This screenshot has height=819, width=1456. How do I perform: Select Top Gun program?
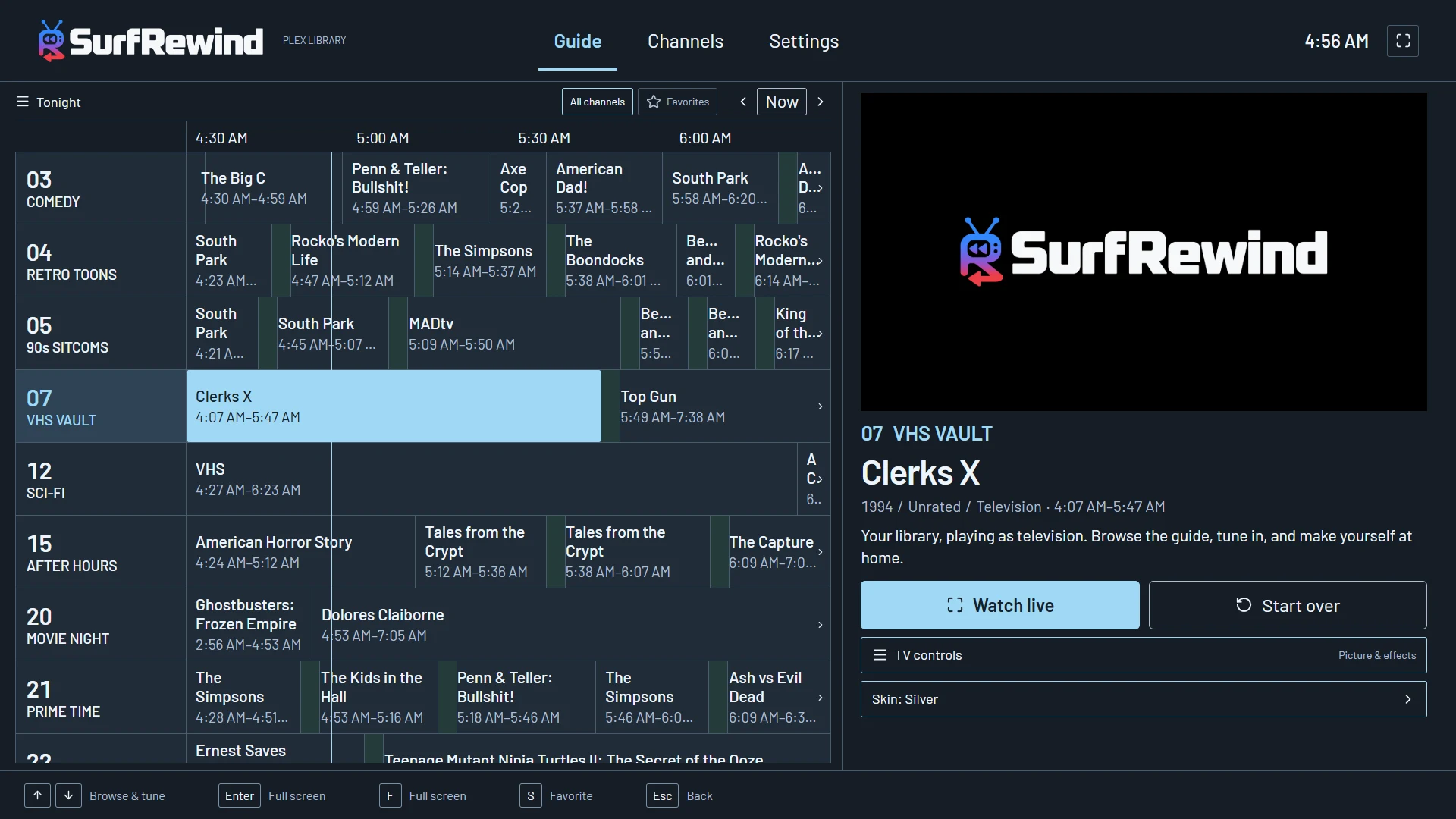(x=724, y=406)
